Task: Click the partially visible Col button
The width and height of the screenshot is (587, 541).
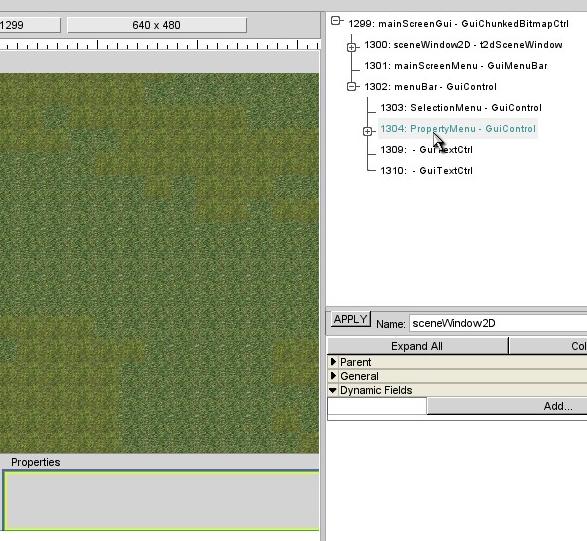Action: point(548,346)
